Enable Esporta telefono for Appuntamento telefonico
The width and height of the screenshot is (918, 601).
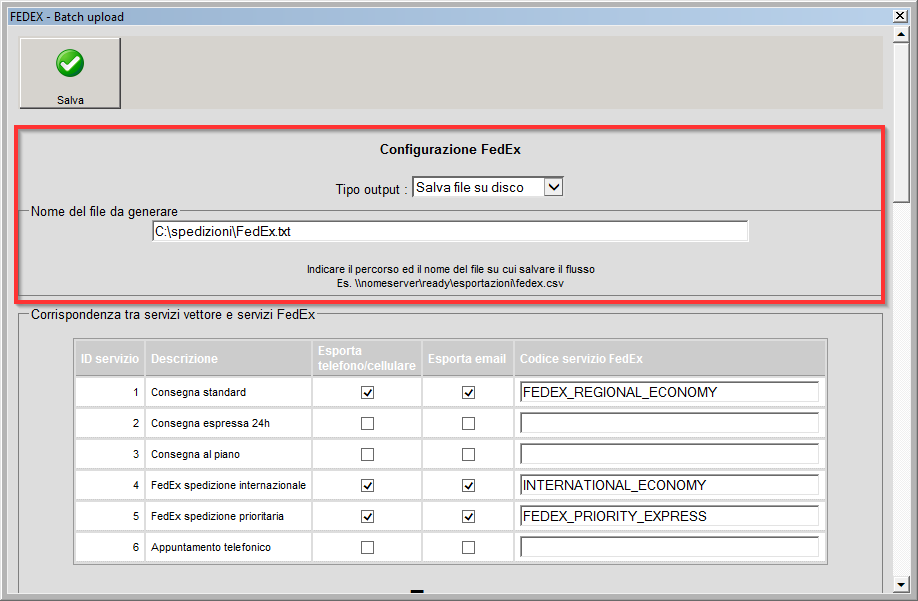367,547
